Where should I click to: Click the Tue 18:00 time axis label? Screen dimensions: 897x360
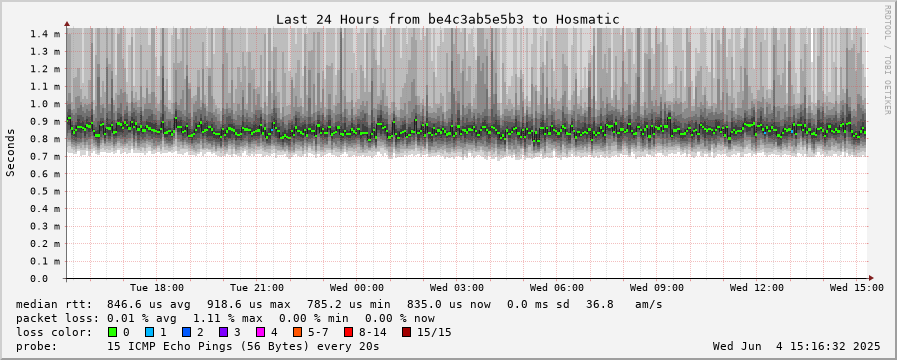[157, 287]
